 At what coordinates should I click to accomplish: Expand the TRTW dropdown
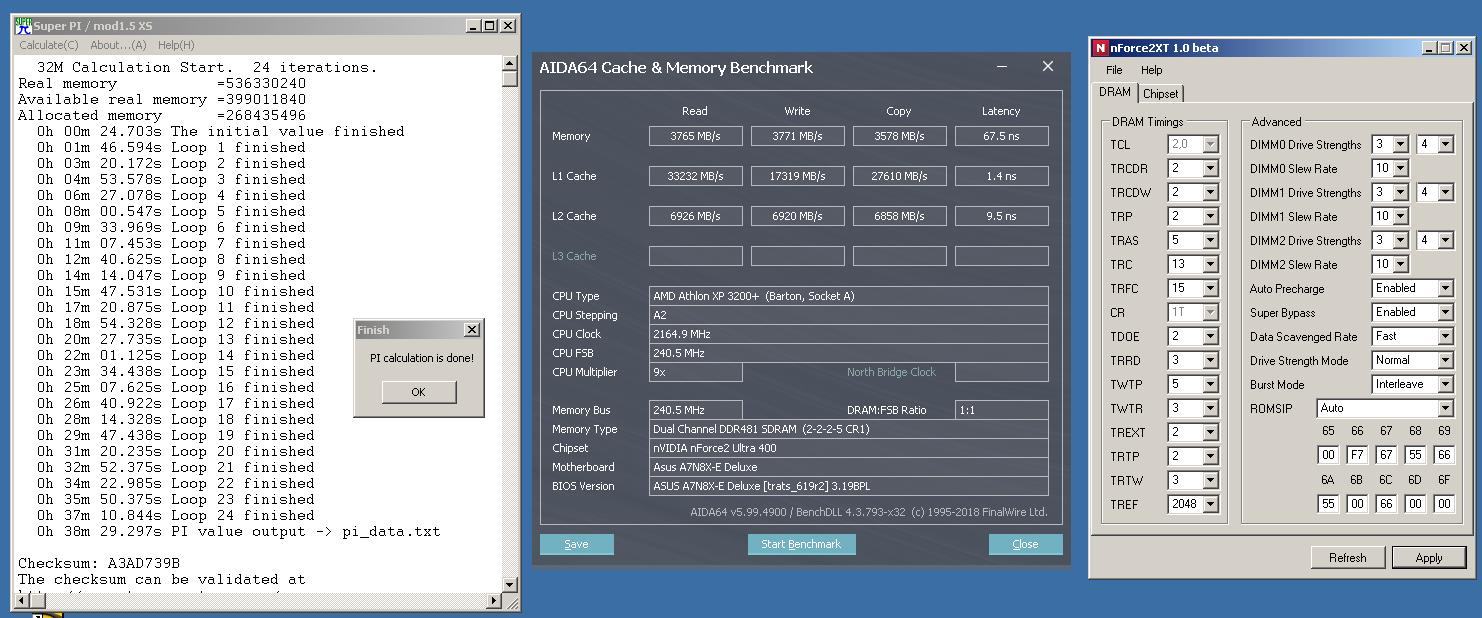[1210, 480]
